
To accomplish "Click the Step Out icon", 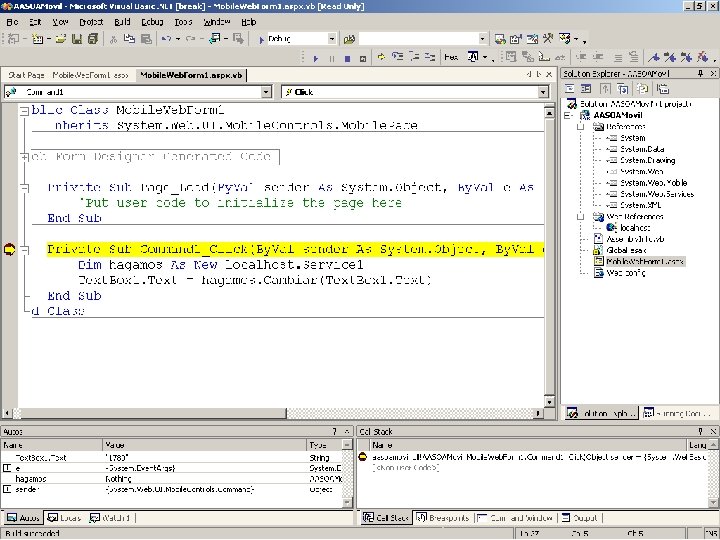I will [x=430, y=57].
